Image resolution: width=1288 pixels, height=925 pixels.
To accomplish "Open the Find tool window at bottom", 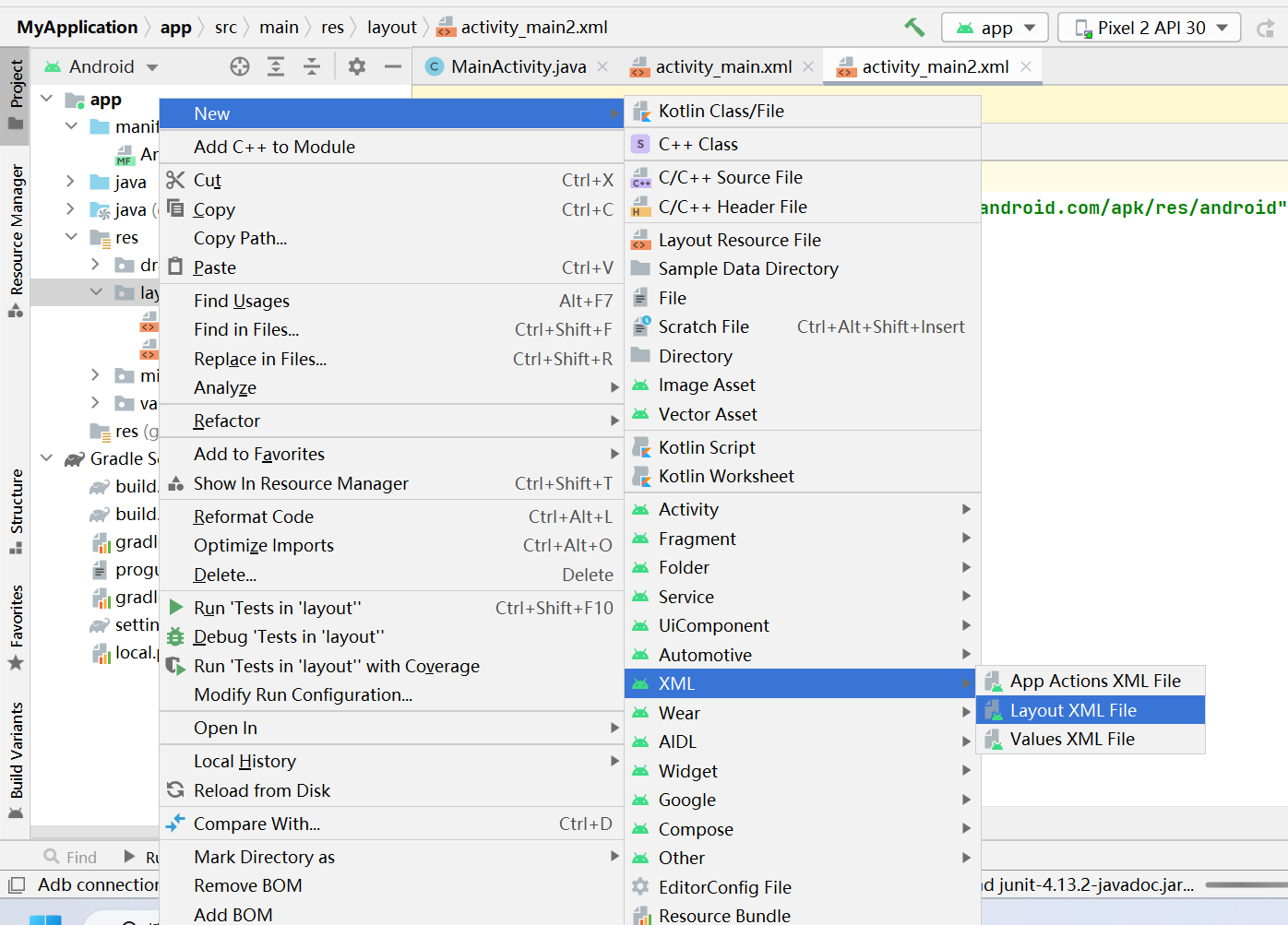I will coord(70,857).
